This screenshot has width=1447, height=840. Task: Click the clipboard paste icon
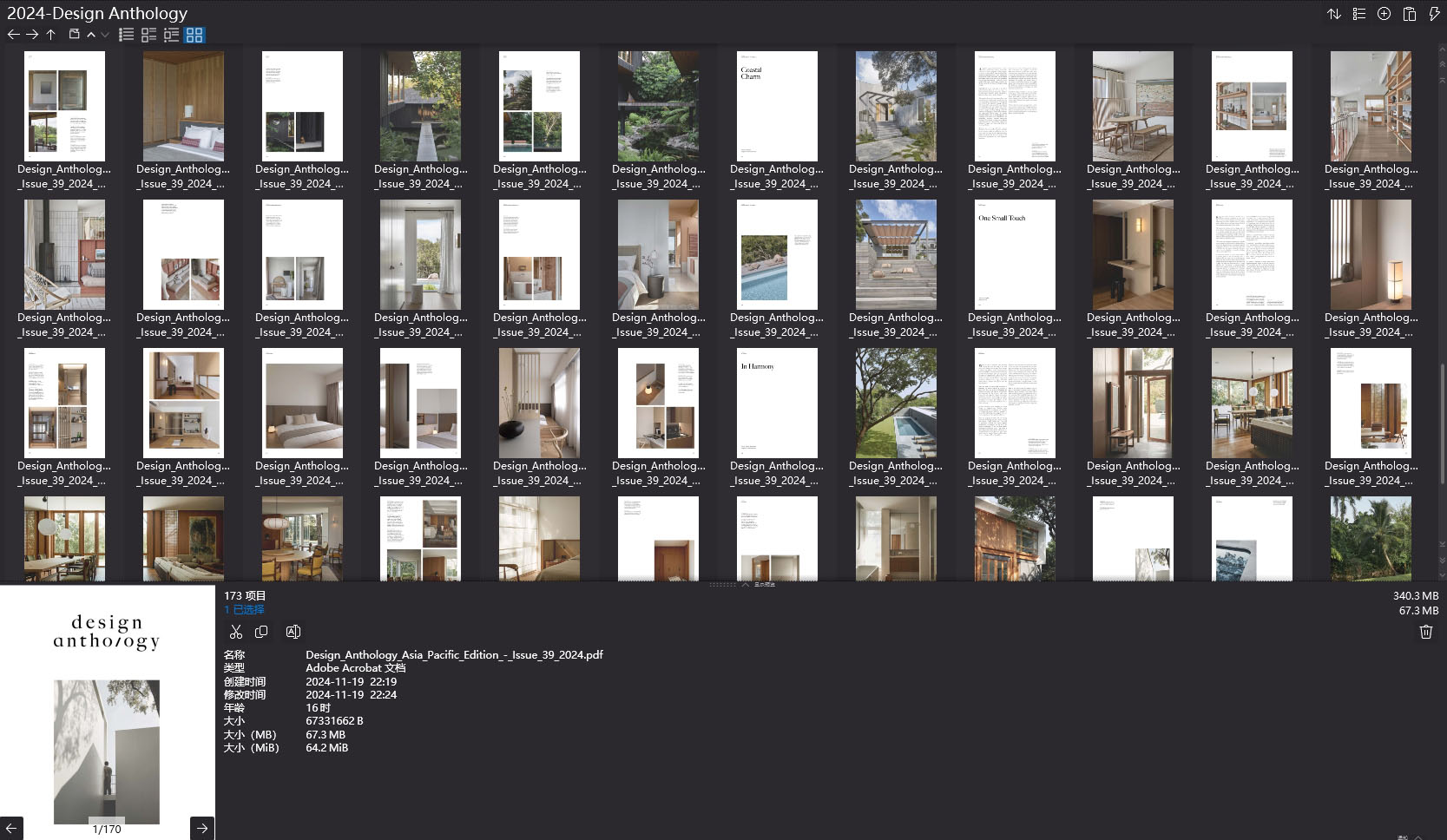coord(1410,14)
